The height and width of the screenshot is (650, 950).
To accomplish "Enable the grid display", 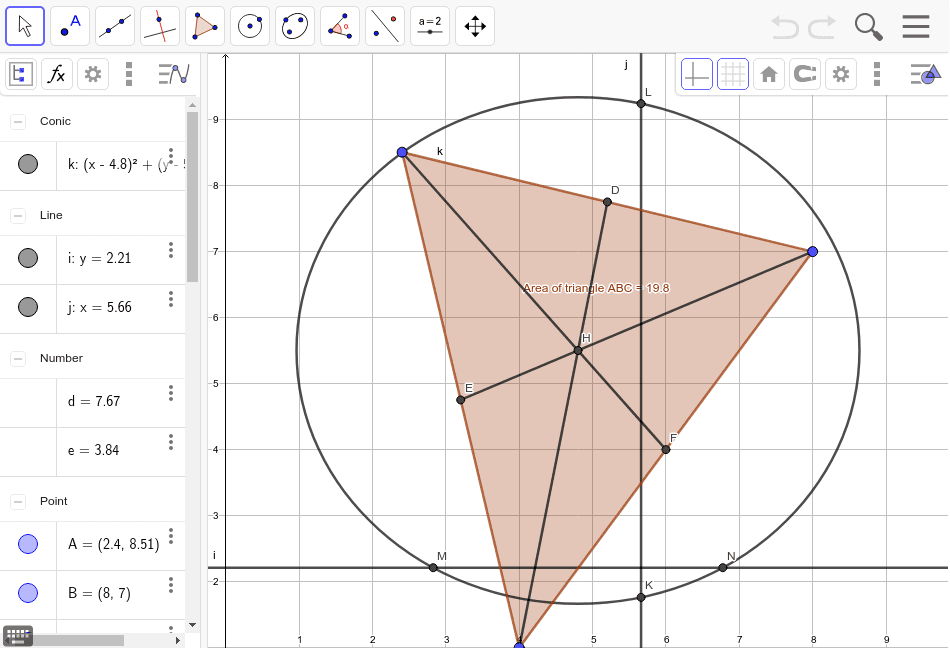I will [732, 73].
